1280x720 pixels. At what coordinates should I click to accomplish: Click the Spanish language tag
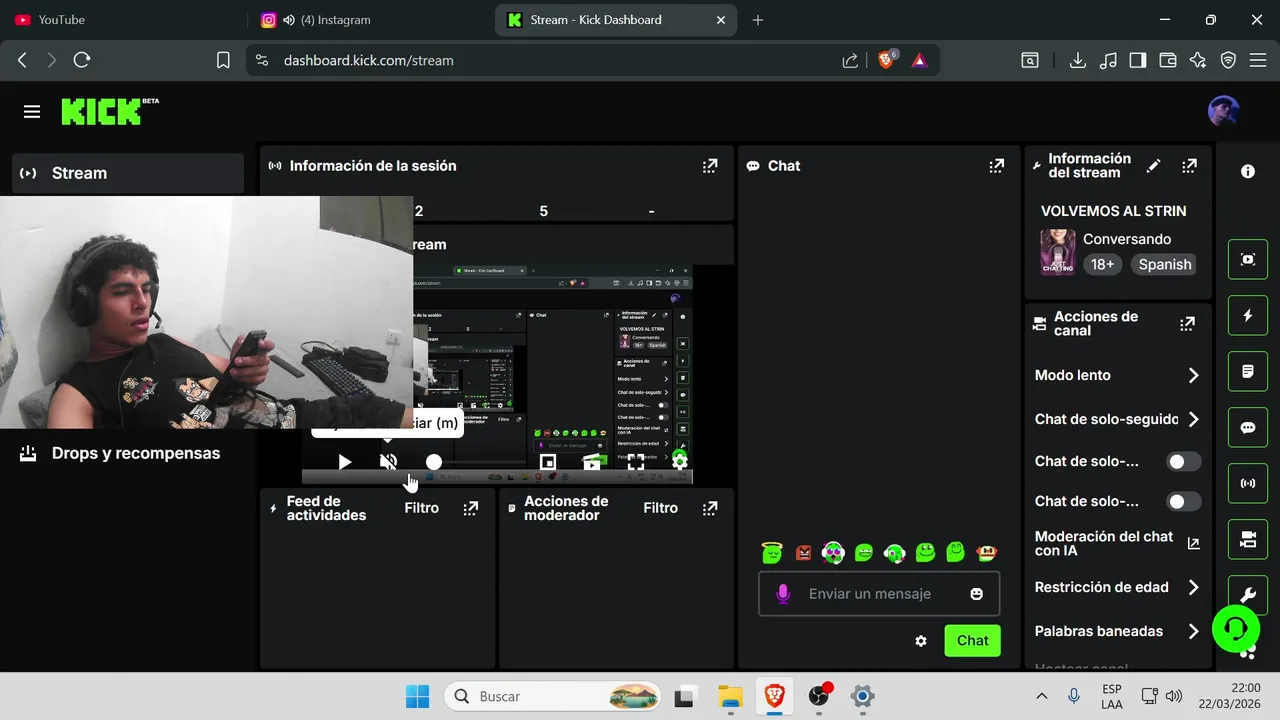click(1165, 265)
